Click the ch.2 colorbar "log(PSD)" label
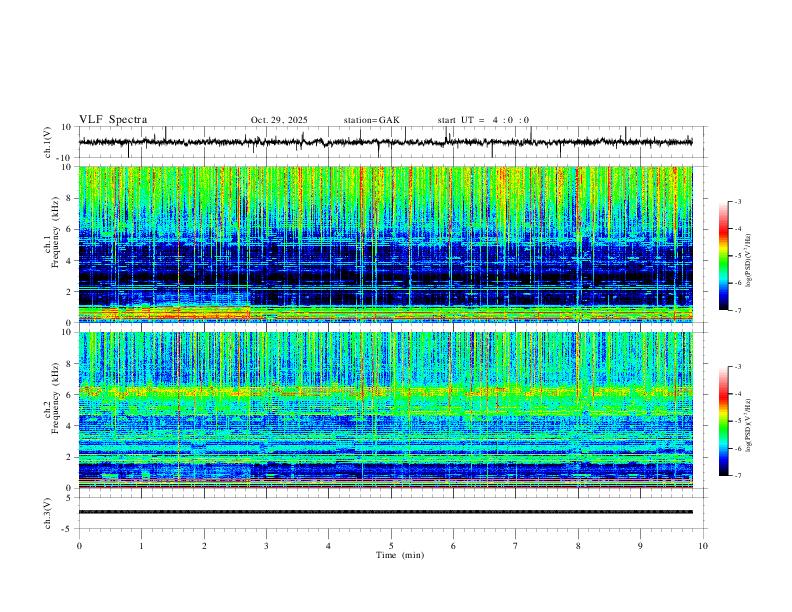Screen dimensions: 792x612 click(749, 425)
